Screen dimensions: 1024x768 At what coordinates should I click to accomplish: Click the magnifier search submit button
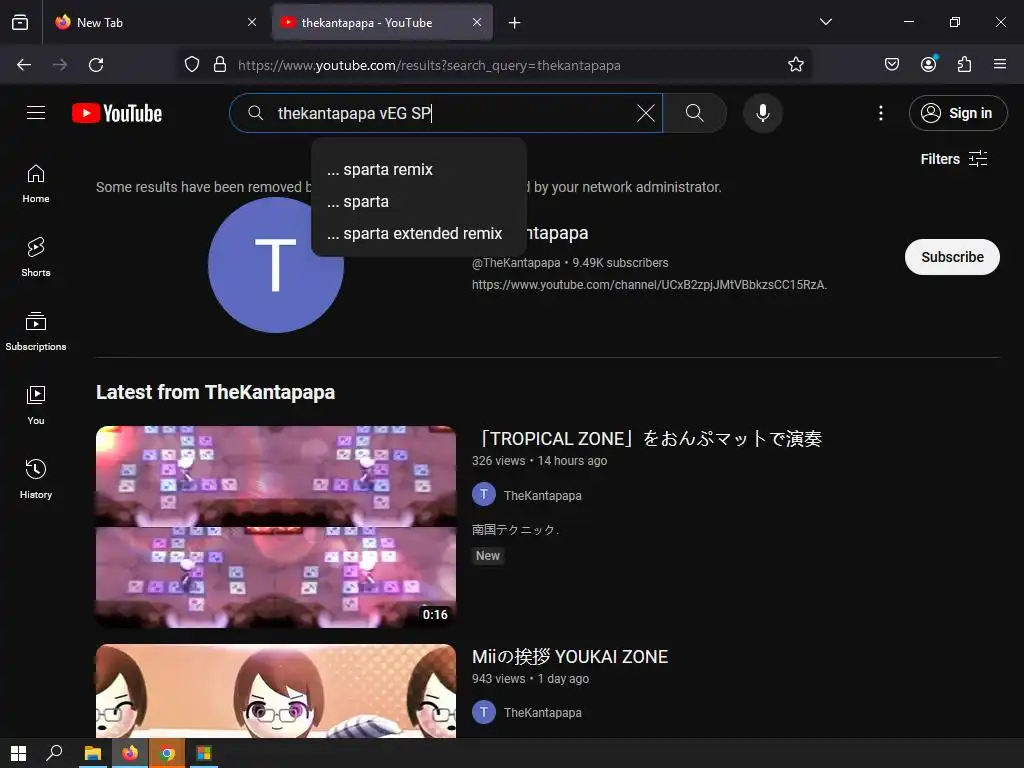click(x=695, y=113)
